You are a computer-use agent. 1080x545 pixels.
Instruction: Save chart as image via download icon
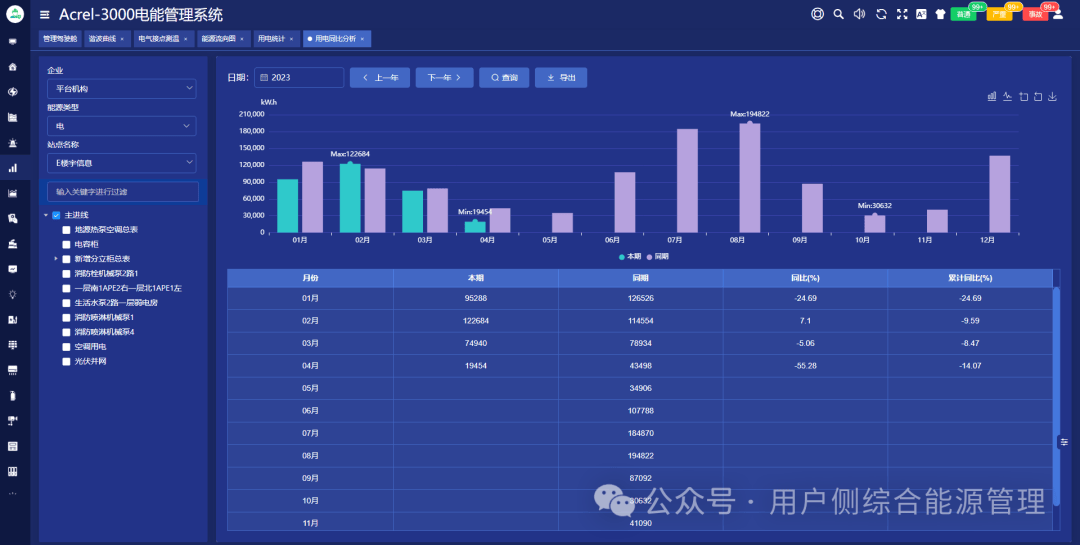coord(1052,96)
